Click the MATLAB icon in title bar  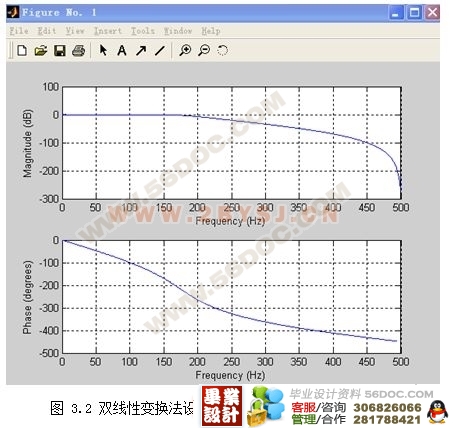click(x=13, y=13)
